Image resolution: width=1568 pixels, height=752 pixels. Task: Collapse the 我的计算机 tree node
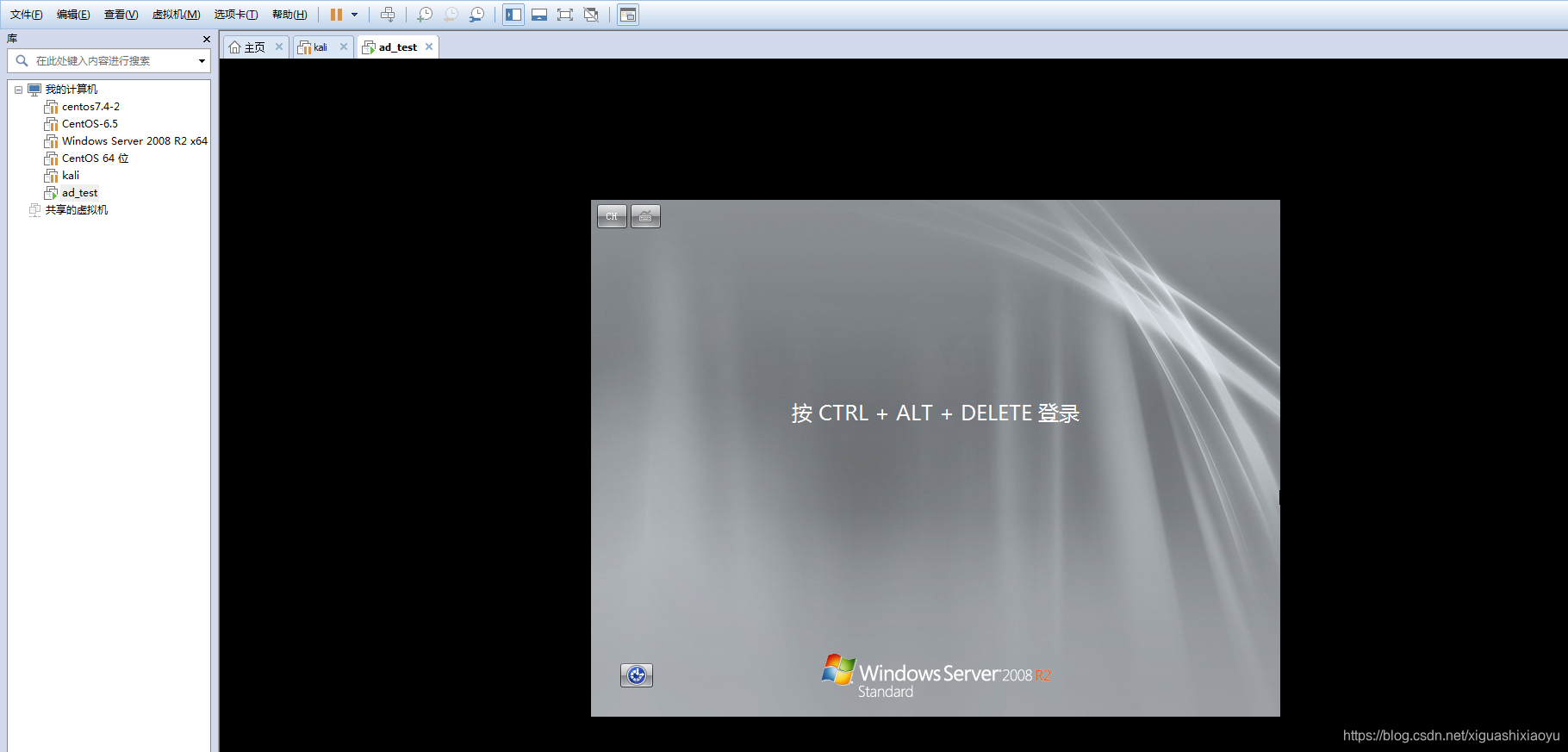click(18, 90)
